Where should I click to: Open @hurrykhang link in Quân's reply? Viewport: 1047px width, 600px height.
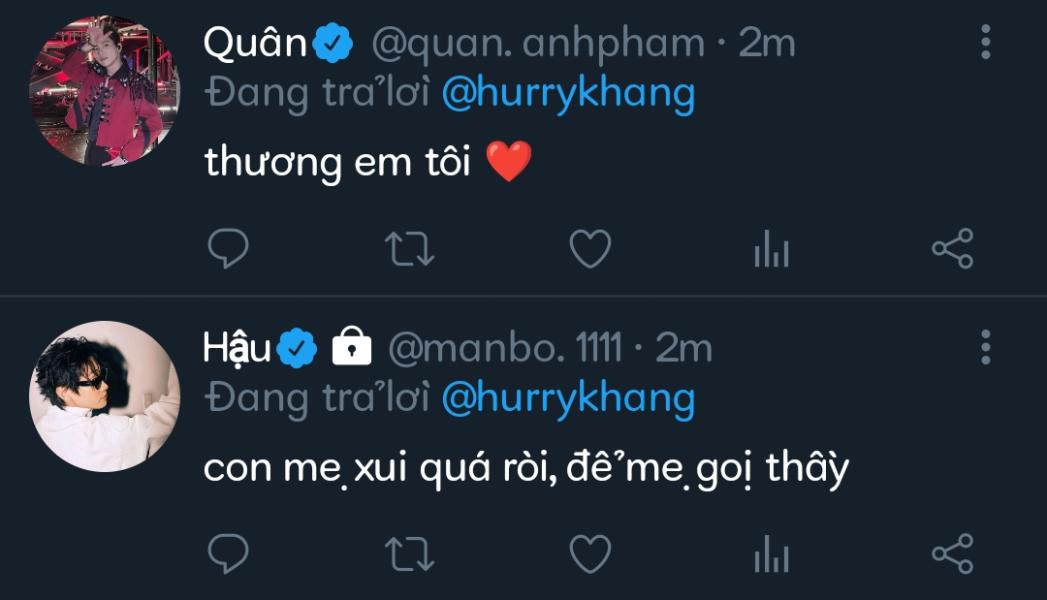click(568, 93)
